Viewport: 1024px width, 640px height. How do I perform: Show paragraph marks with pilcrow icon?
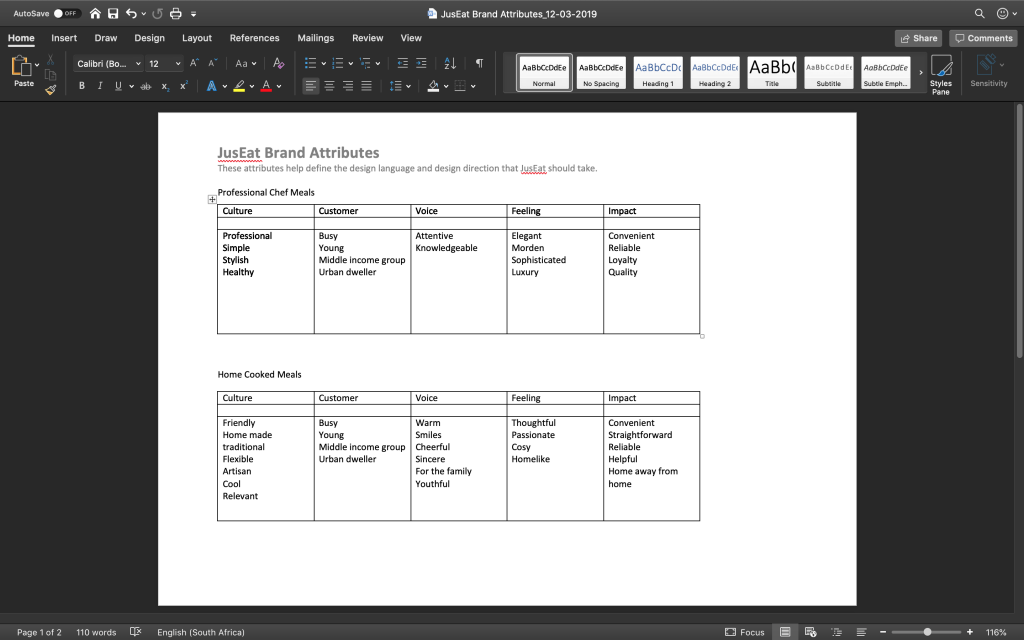click(479, 63)
